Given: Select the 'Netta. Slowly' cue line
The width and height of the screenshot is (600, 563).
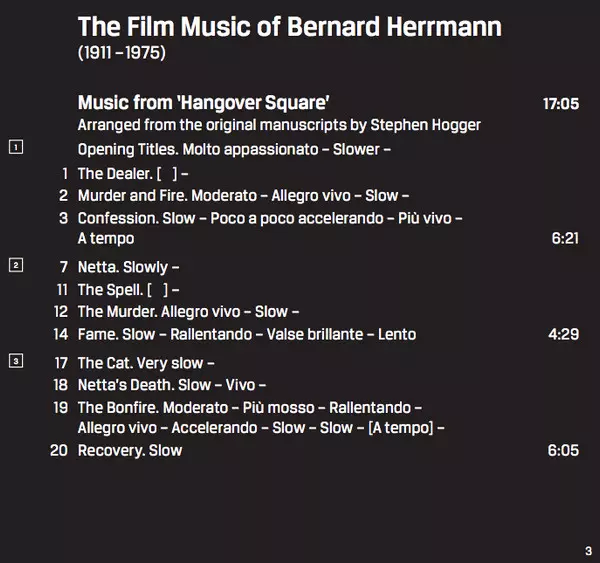Looking at the screenshot, I should click(129, 267).
